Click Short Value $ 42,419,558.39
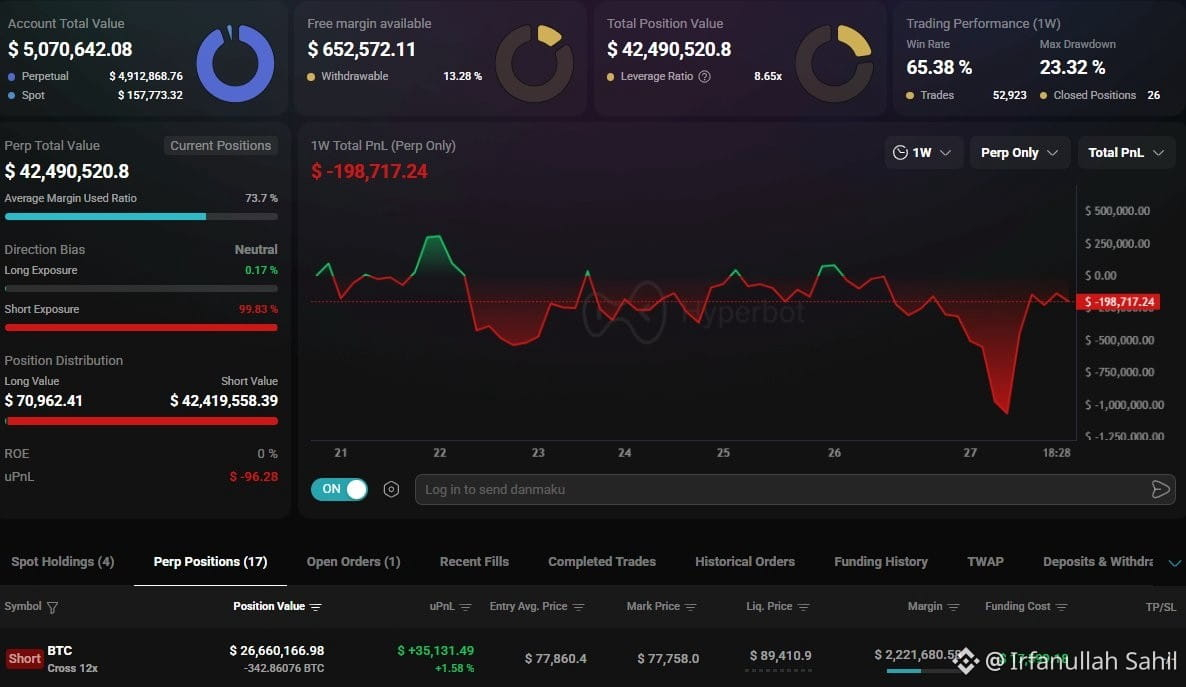The width and height of the screenshot is (1186, 687). click(x=224, y=401)
